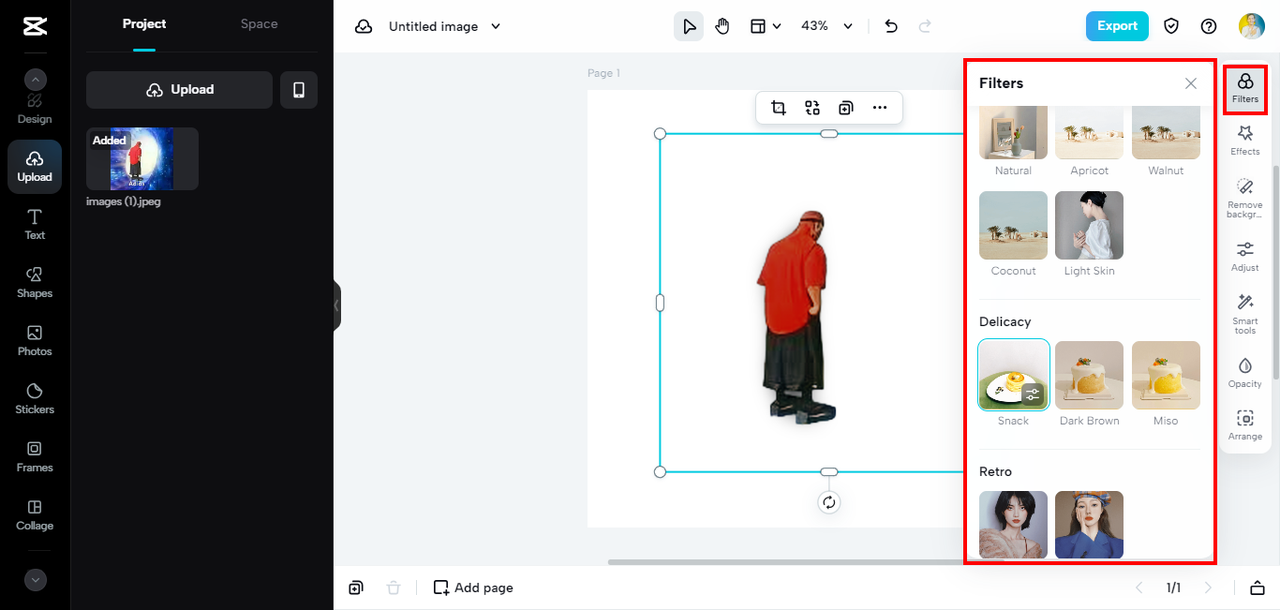
Task: Open the CapCut home logo
Action: pyautogui.click(x=34, y=27)
